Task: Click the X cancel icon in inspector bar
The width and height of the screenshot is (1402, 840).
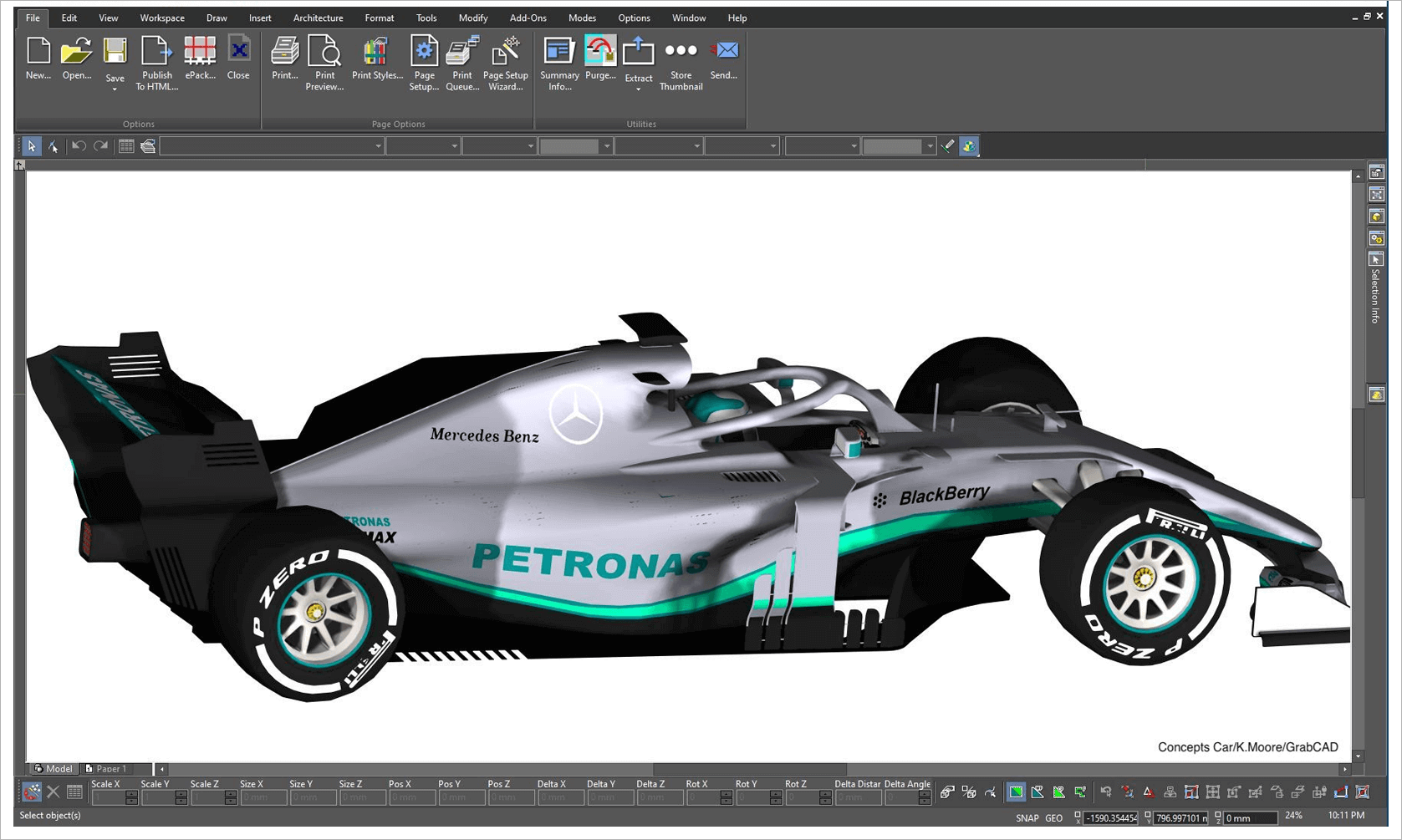Action: click(x=54, y=792)
